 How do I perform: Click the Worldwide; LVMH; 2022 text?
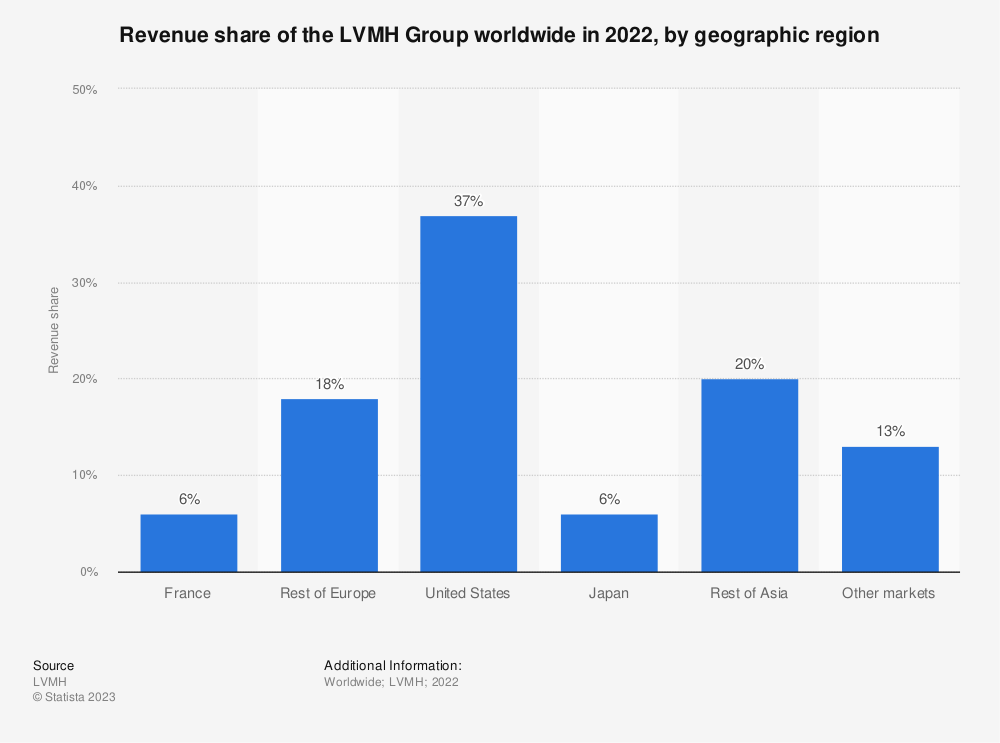click(x=391, y=682)
